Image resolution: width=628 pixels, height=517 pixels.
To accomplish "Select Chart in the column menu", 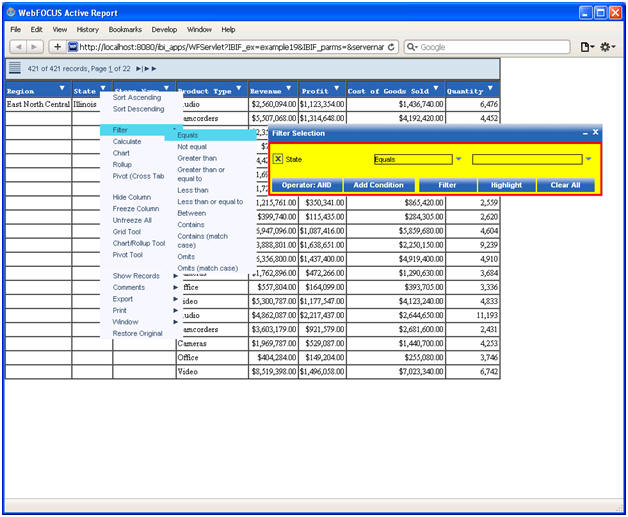I will point(121,153).
